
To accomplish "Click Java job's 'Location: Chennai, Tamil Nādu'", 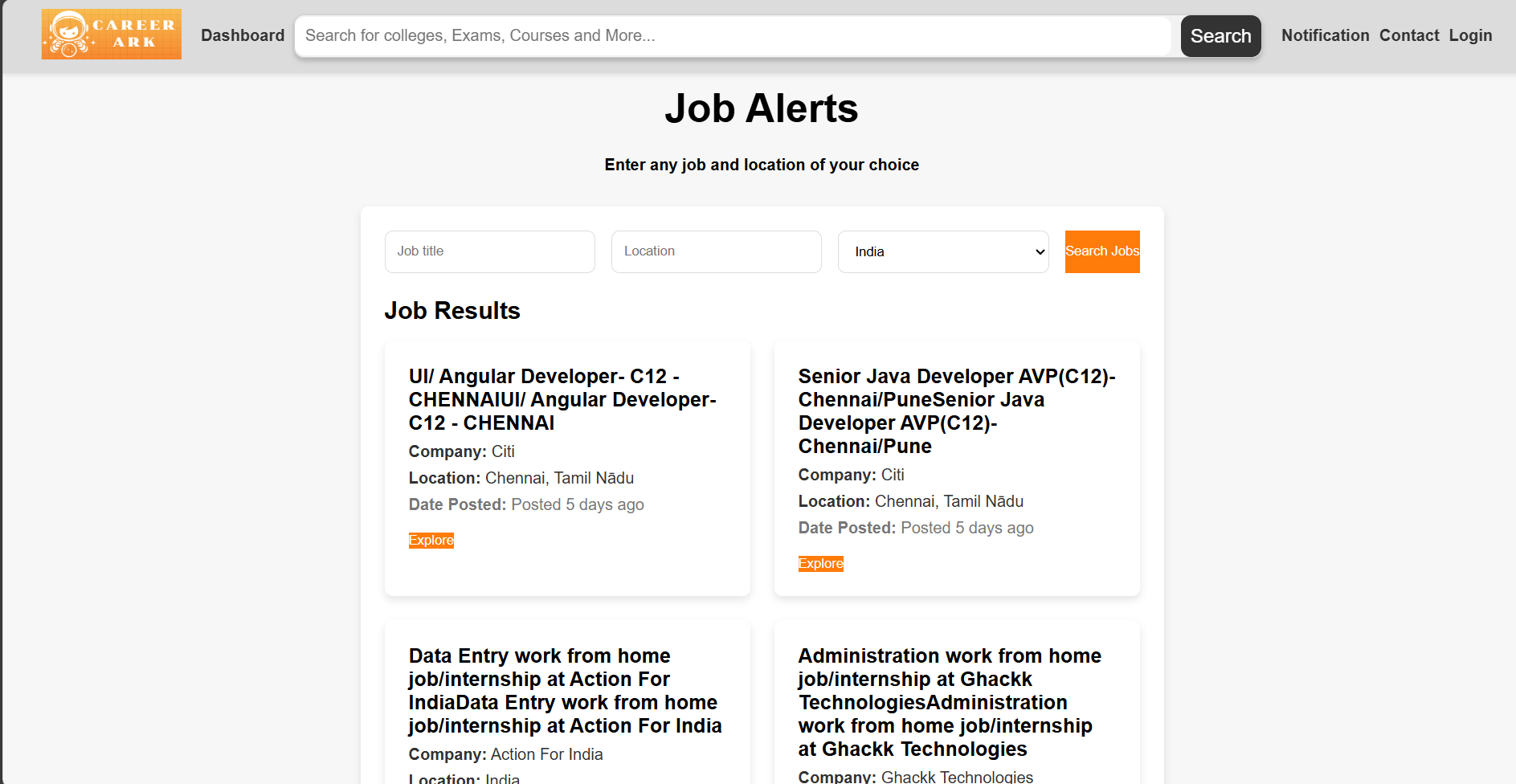I will (x=911, y=501).
